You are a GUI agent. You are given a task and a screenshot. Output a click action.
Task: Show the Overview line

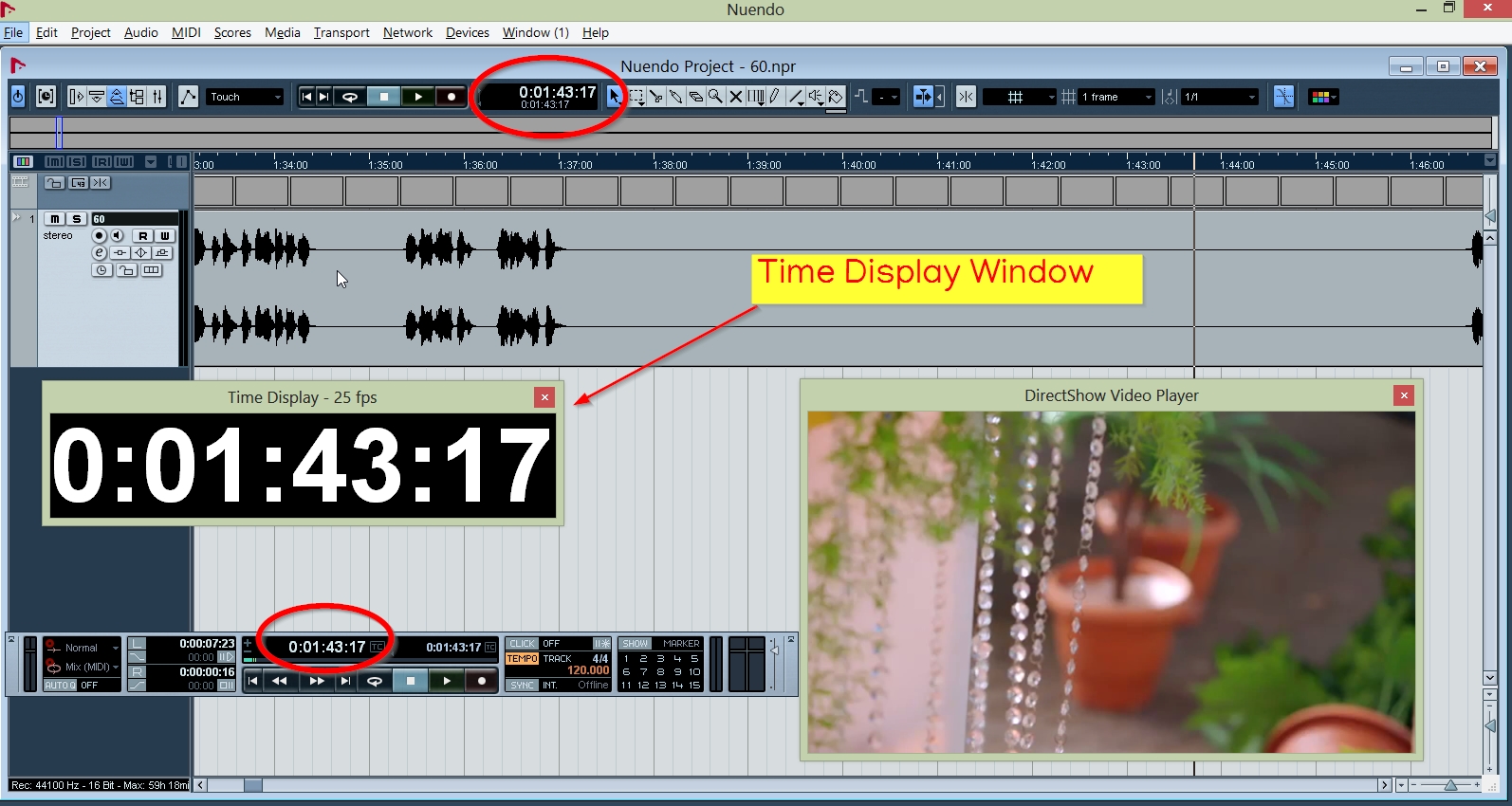117,97
